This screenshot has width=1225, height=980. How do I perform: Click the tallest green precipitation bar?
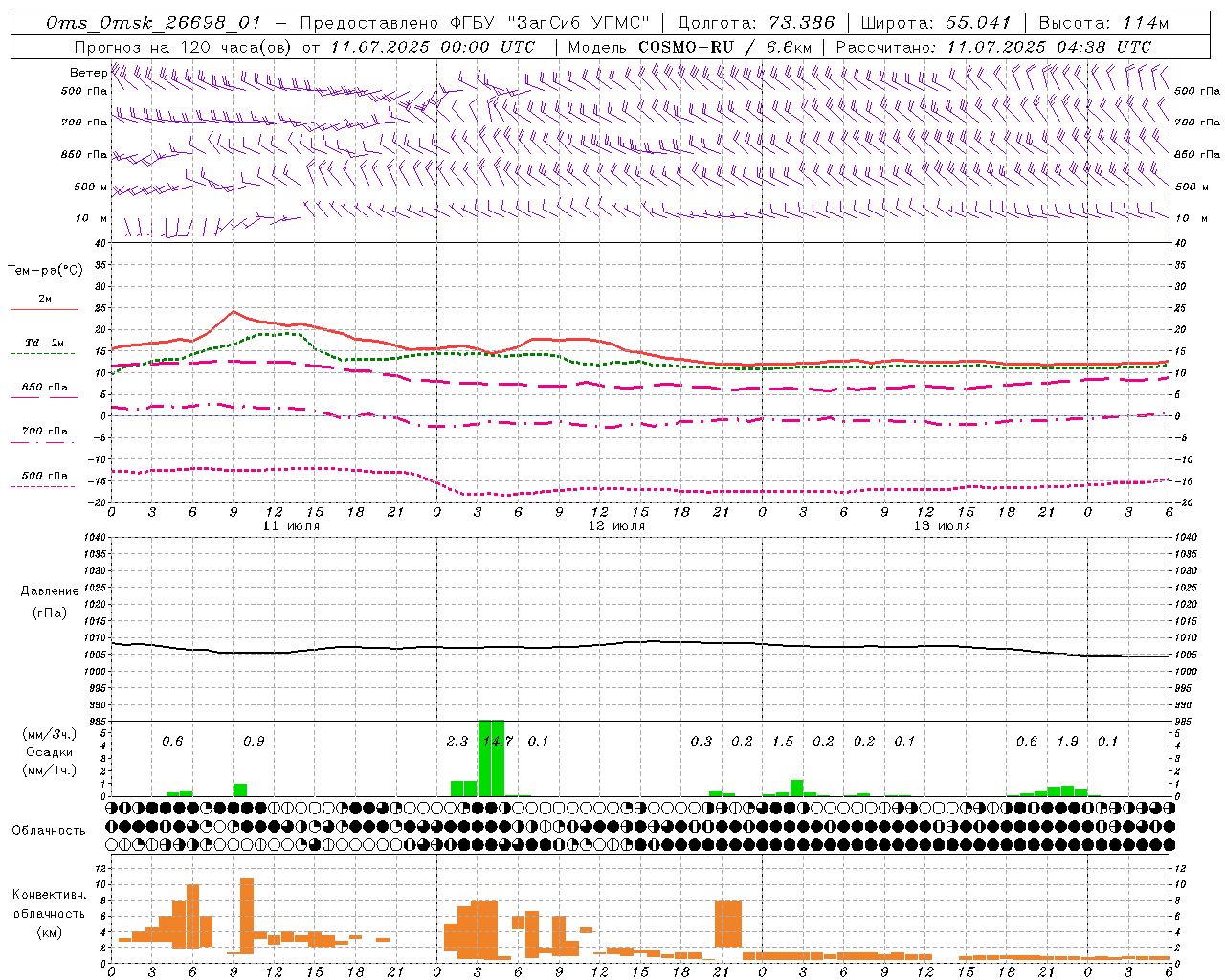(x=491, y=758)
